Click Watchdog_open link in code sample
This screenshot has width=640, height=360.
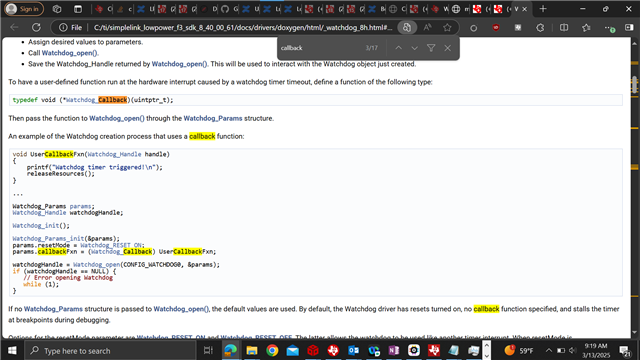pos(96,264)
